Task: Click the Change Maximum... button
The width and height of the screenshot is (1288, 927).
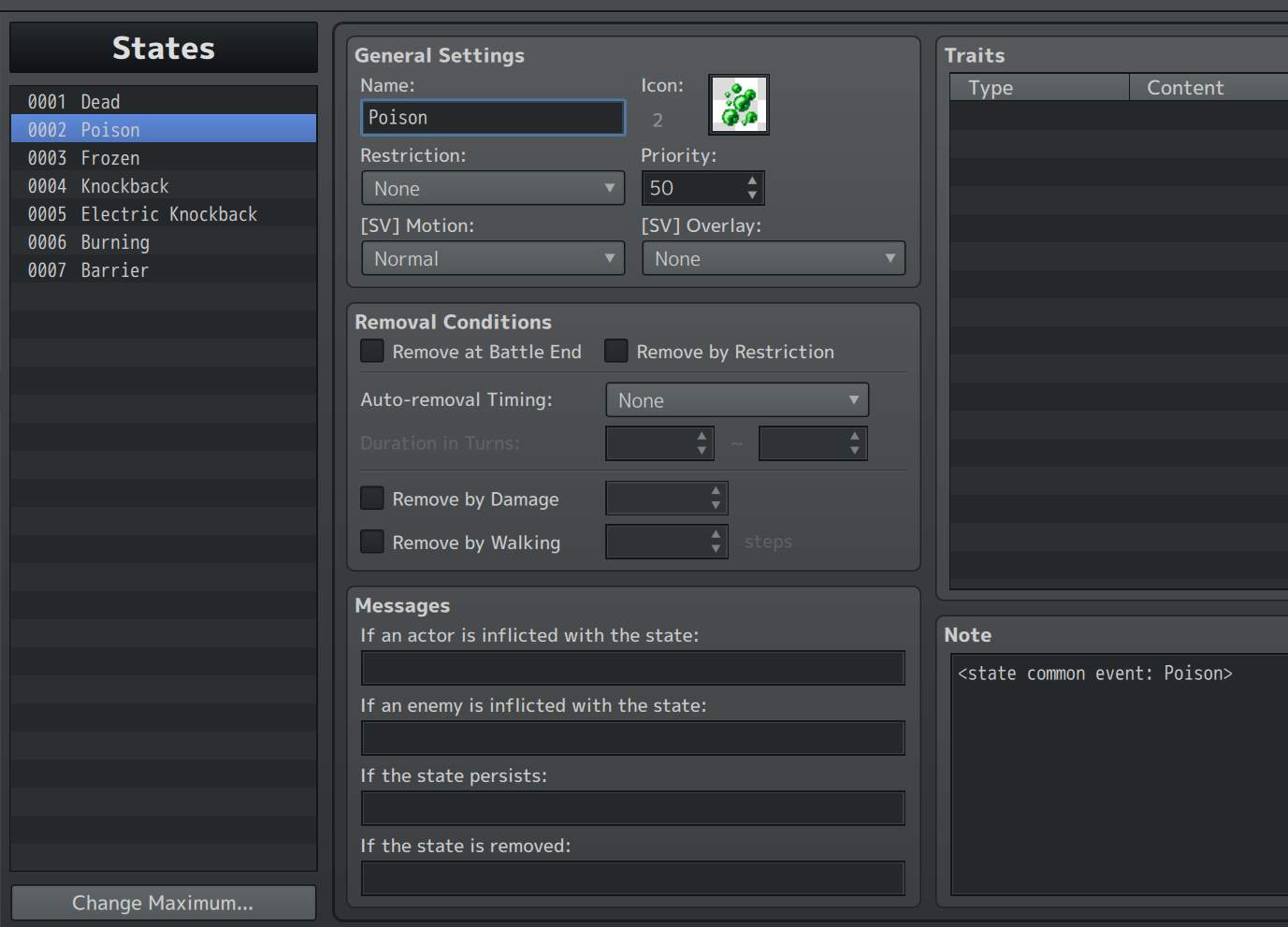Action: tap(164, 903)
